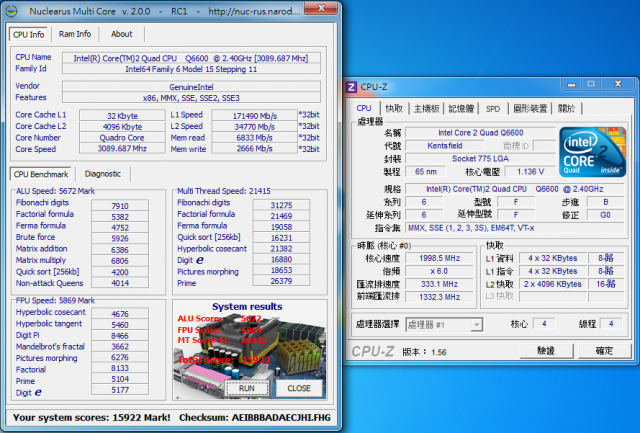Click the Brute force value 5926
Image resolution: width=640 pixels, height=433 pixels.
120,238
